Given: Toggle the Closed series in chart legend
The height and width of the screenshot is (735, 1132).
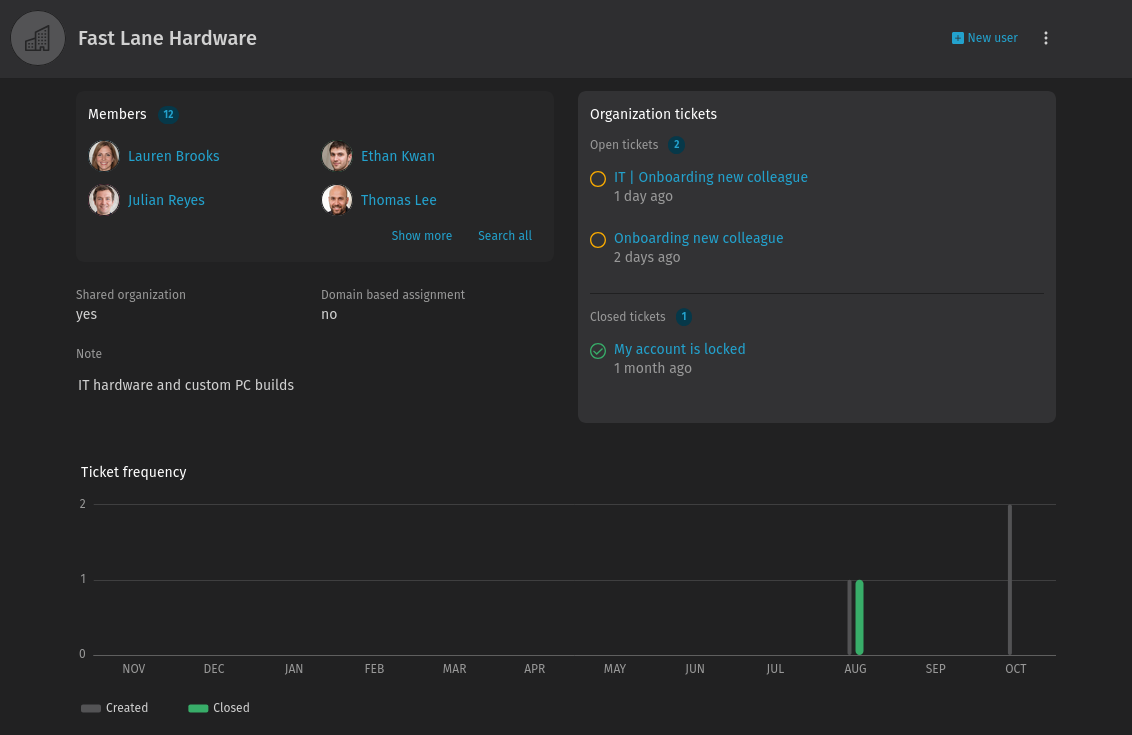Looking at the screenshot, I should click(x=219, y=708).
